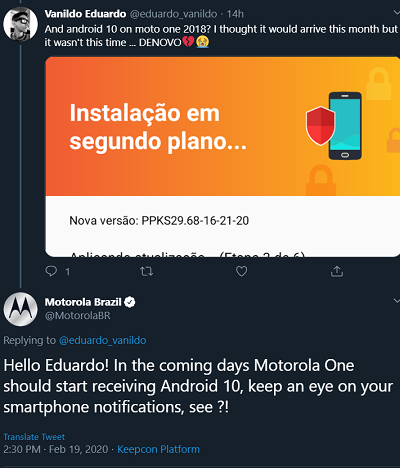Open Motorola Brazil's logo avatar
400x468 pixels.
pyautogui.click(x=20, y=309)
